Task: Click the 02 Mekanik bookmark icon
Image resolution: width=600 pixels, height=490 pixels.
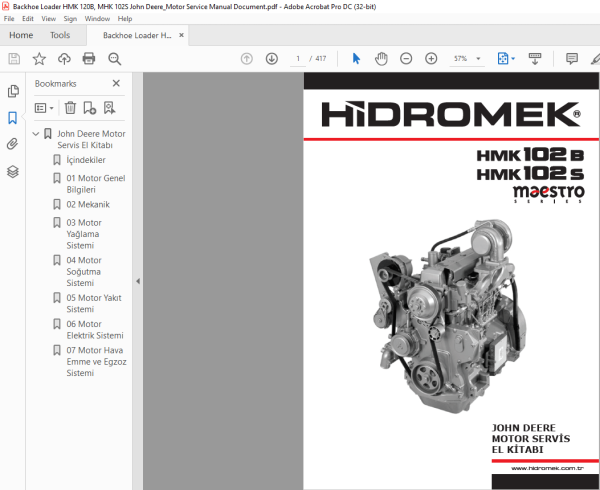Action: 57,204
